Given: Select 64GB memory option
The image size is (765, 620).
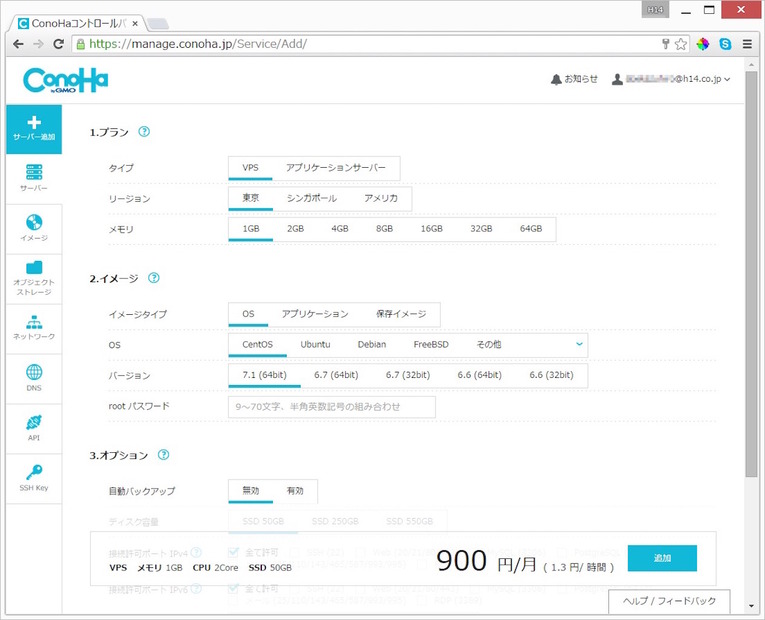Looking at the screenshot, I should (531, 229).
